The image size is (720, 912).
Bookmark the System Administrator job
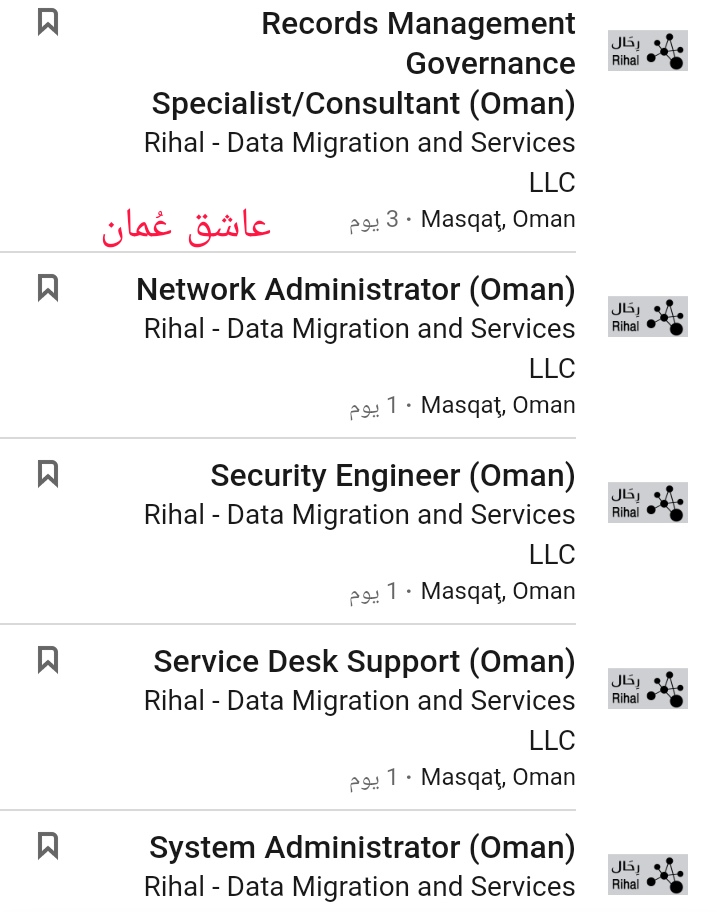[48, 846]
